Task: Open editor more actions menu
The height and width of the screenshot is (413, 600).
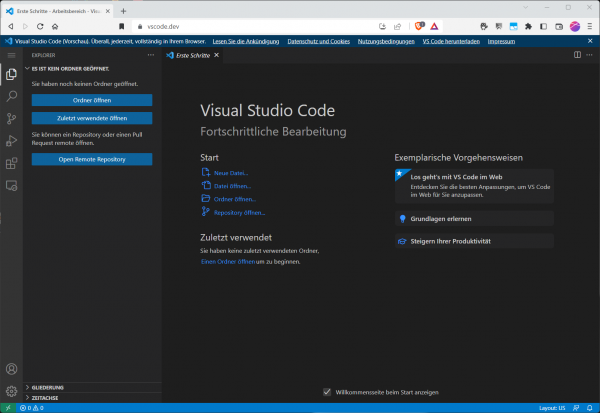Action: tap(589, 55)
